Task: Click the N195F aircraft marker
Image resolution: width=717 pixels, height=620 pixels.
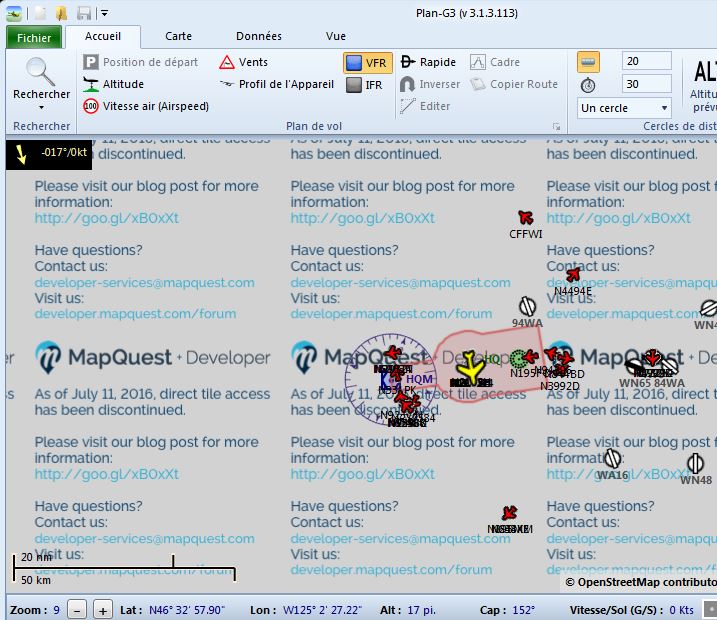Action: tap(530, 357)
